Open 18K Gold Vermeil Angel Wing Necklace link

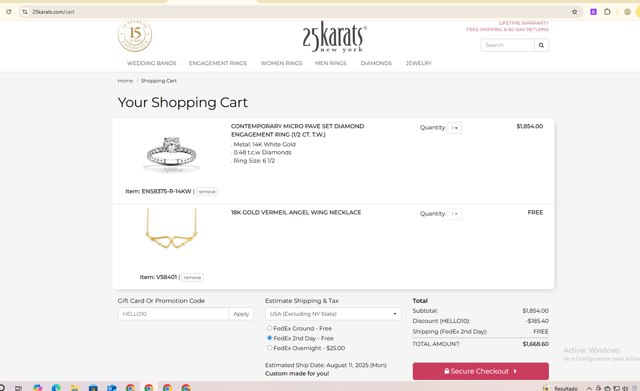click(x=296, y=213)
